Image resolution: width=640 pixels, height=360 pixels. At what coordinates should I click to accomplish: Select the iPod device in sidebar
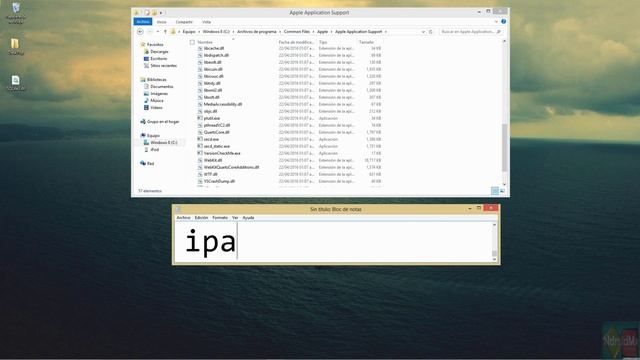point(152,149)
